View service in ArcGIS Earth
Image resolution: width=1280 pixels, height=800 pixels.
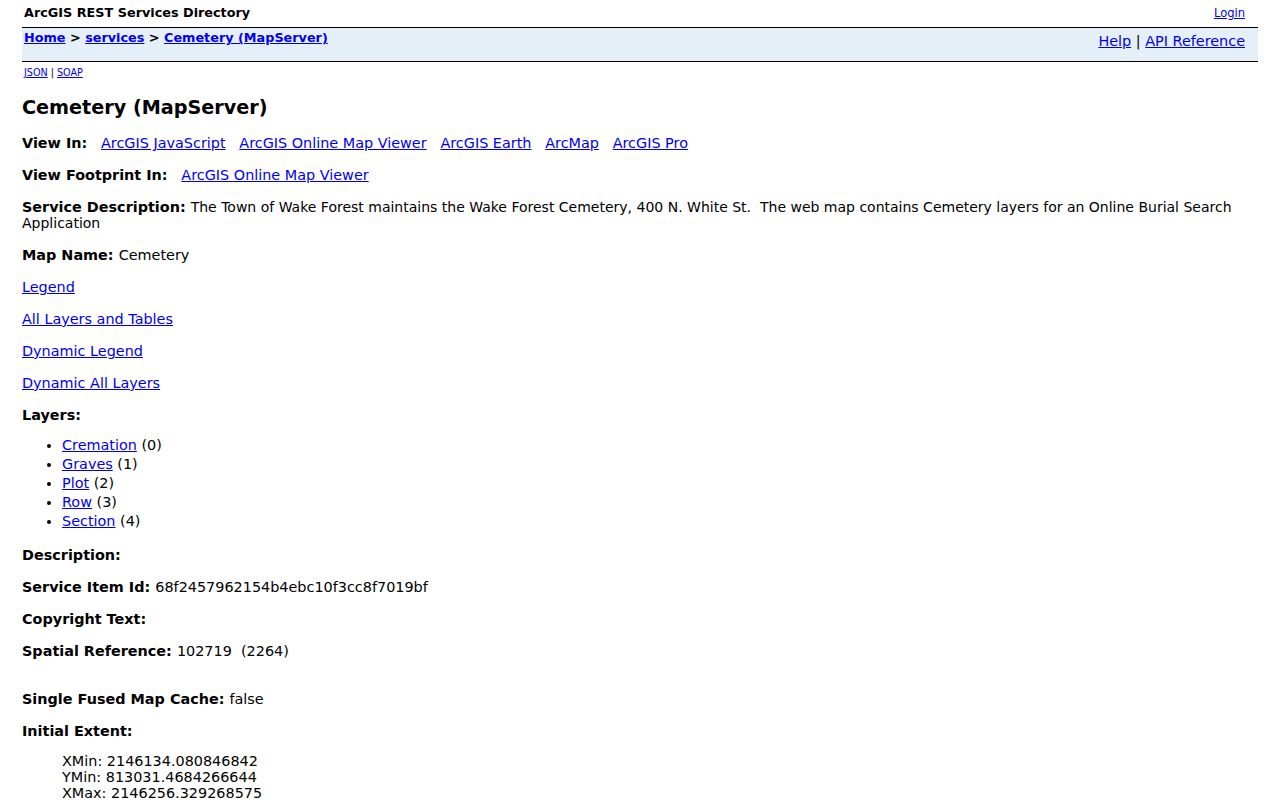point(486,143)
